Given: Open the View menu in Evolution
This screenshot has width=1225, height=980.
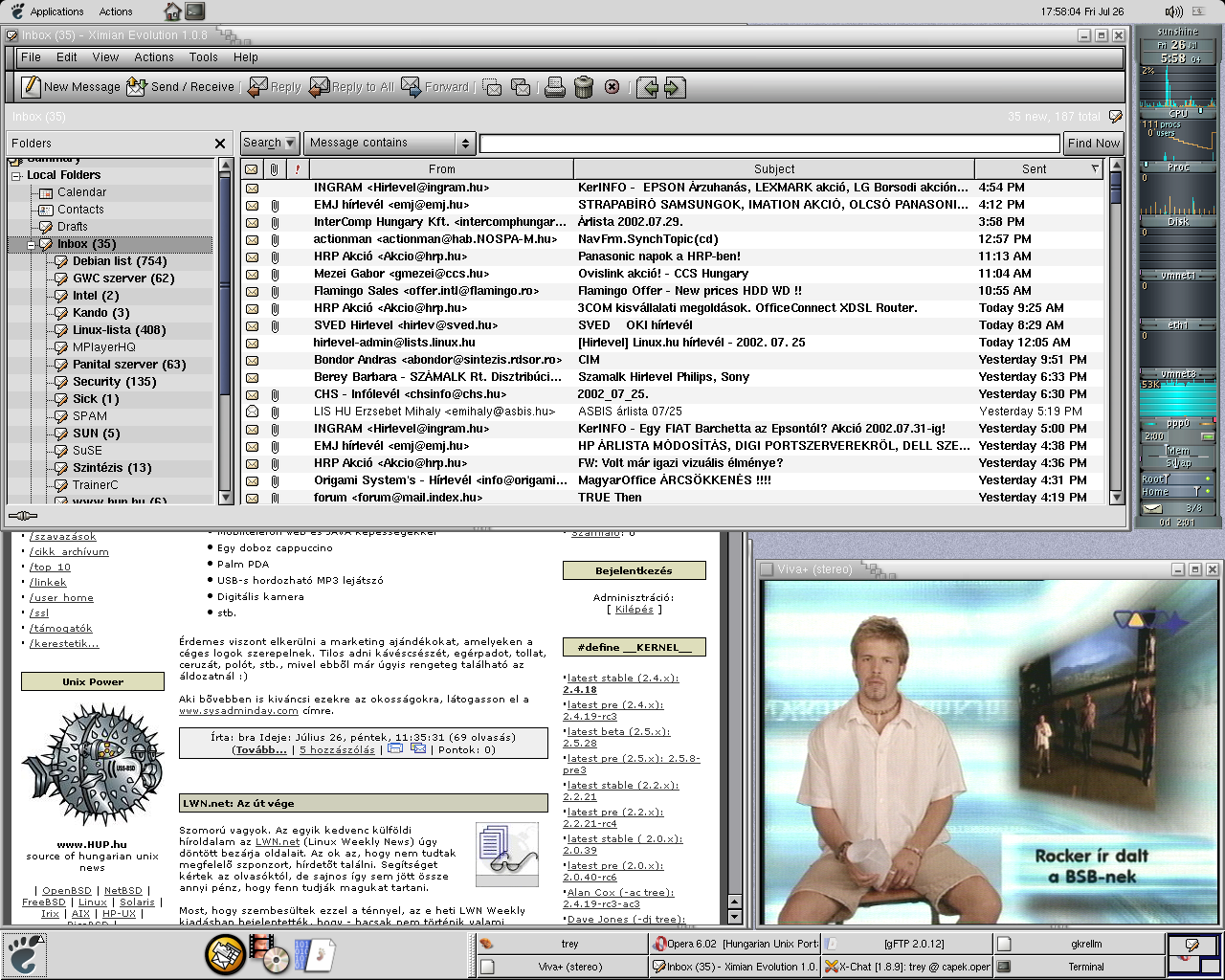Looking at the screenshot, I should [105, 57].
